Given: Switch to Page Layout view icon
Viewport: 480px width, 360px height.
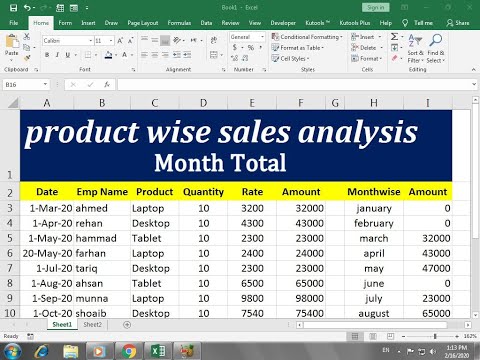Looking at the screenshot, I should click(x=373, y=336).
